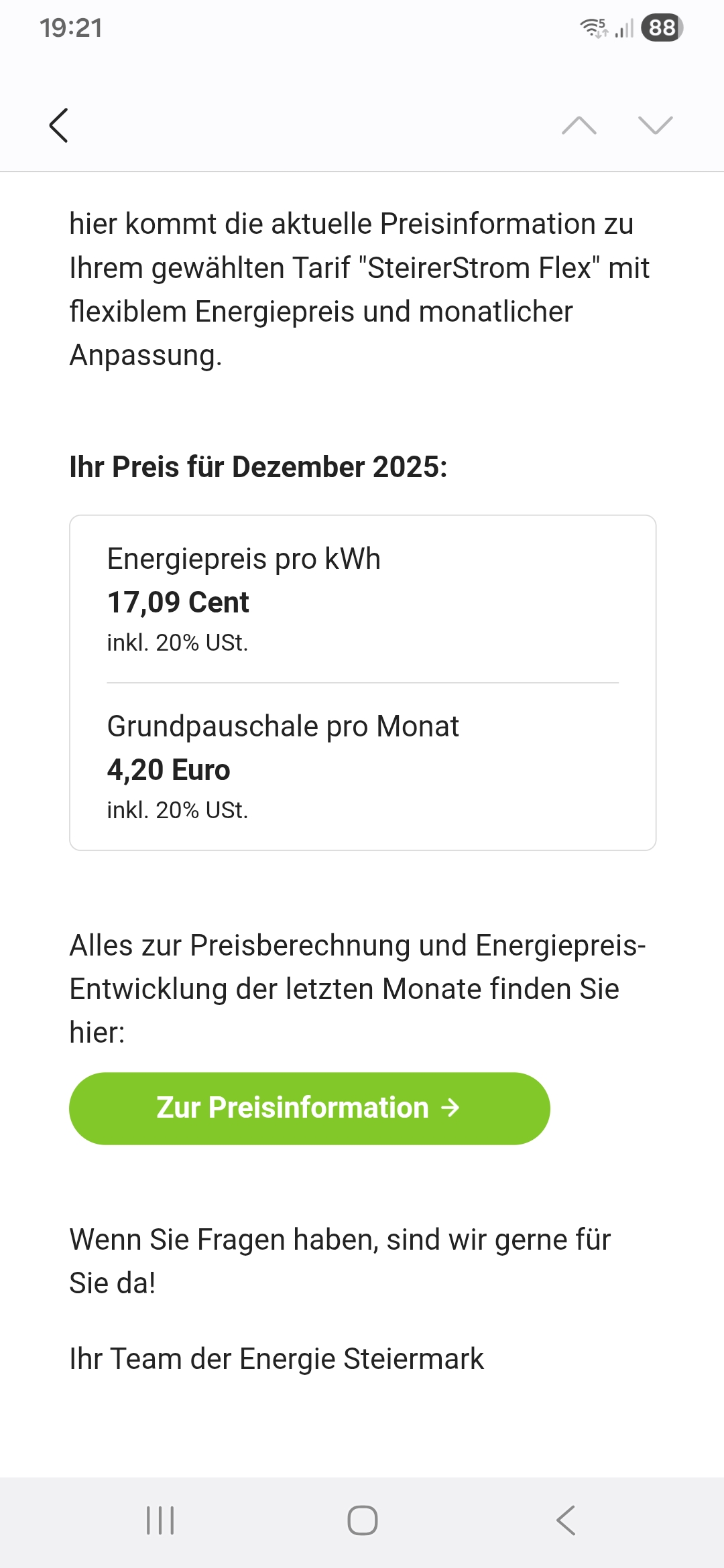Tap the battery level indicator

[x=662, y=28]
